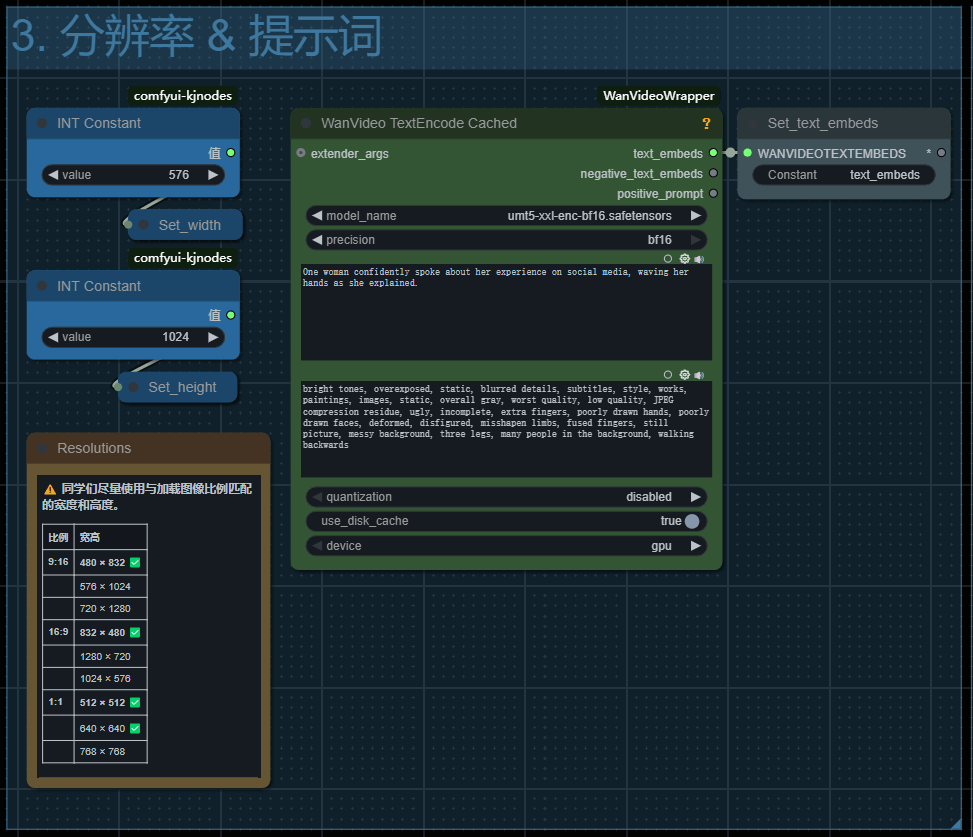Click the text_embeds output port

[x=713, y=153]
